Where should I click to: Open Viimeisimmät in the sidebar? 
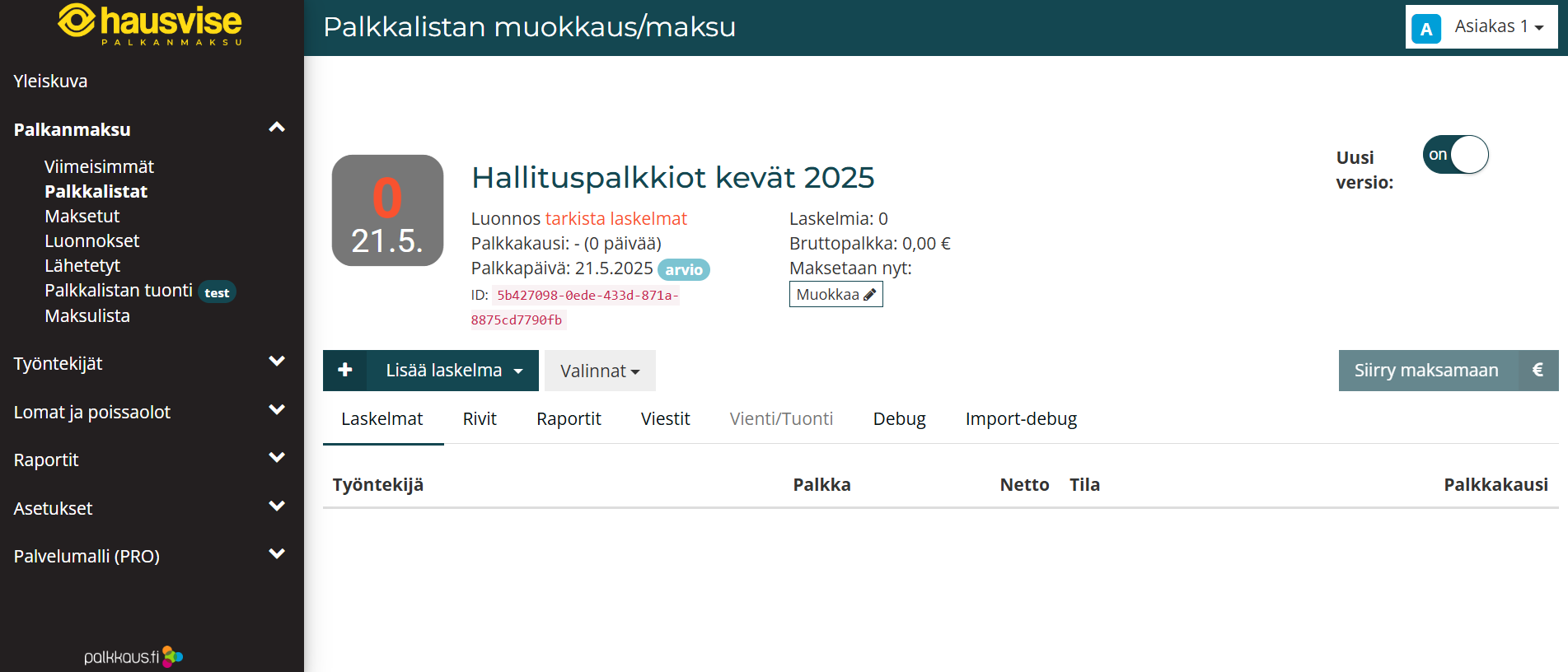[99, 166]
